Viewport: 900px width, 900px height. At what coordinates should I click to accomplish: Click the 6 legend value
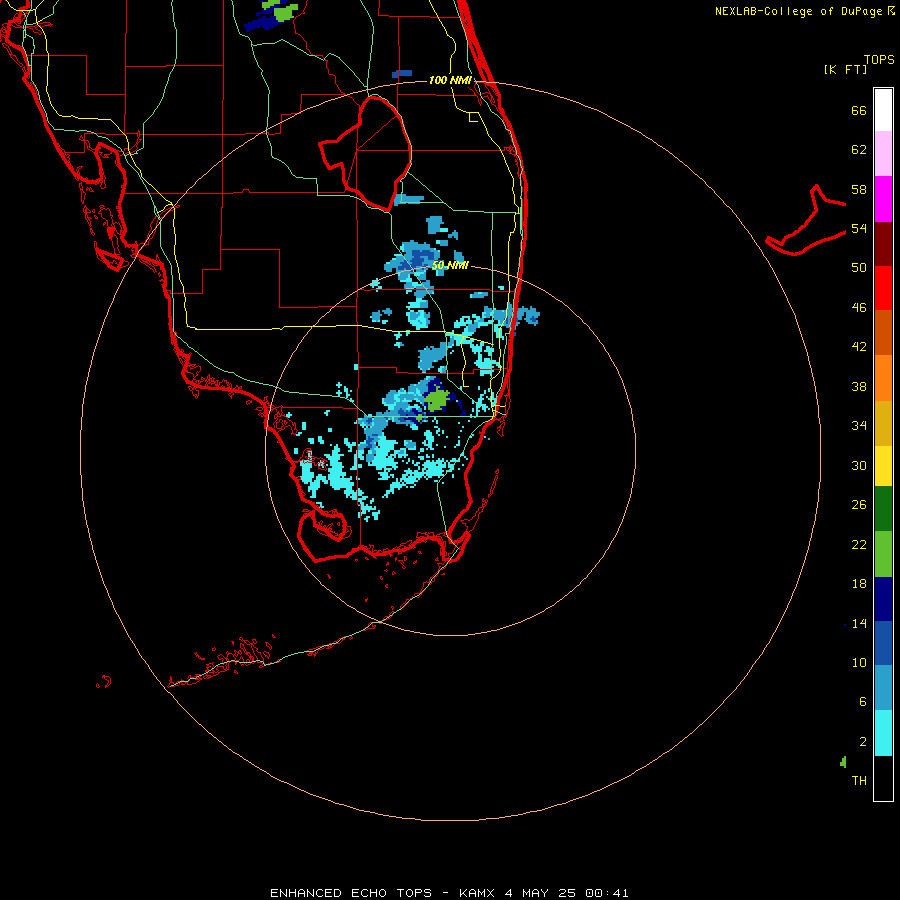[x=863, y=701]
